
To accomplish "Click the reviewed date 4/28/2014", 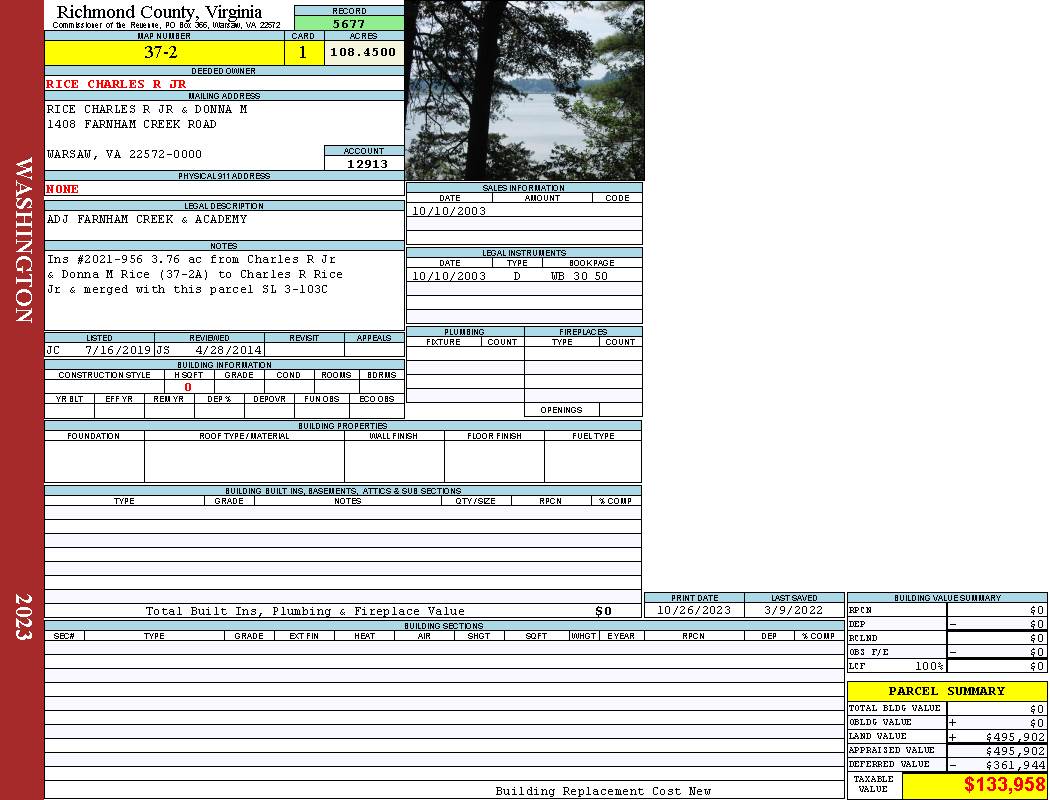I will (229, 351).
